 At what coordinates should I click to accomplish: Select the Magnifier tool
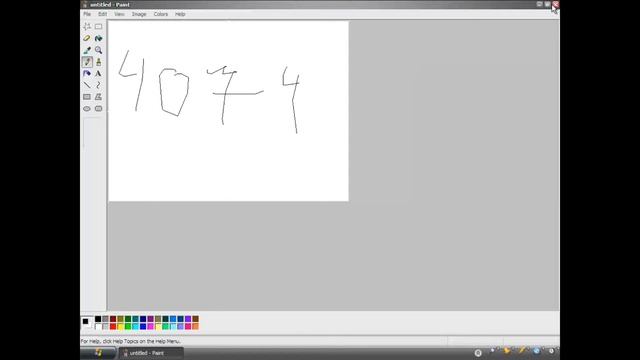(98, 50)
